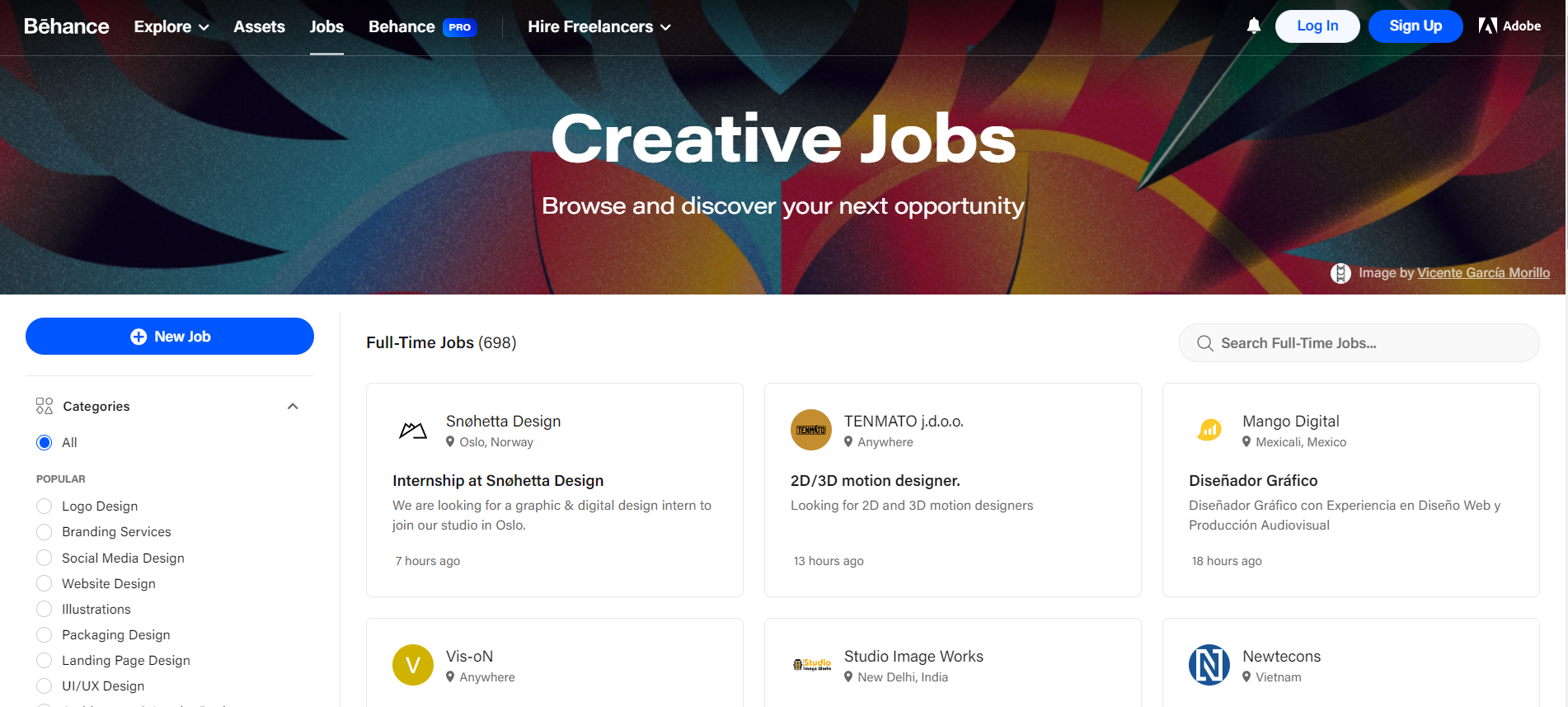The width and height of the screenshot is (1568, 707).
Task: Open the notification bell
Action: [x=1253, y=26]
